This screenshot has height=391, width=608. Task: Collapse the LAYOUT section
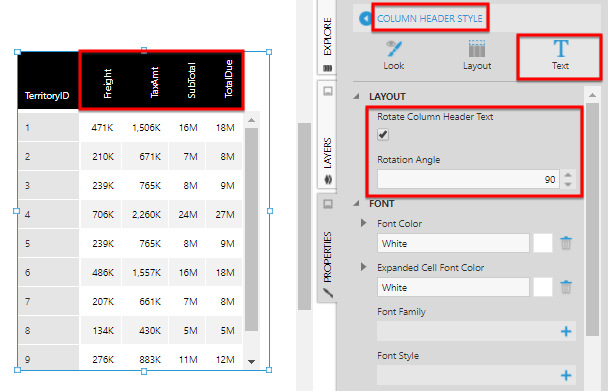357,96
